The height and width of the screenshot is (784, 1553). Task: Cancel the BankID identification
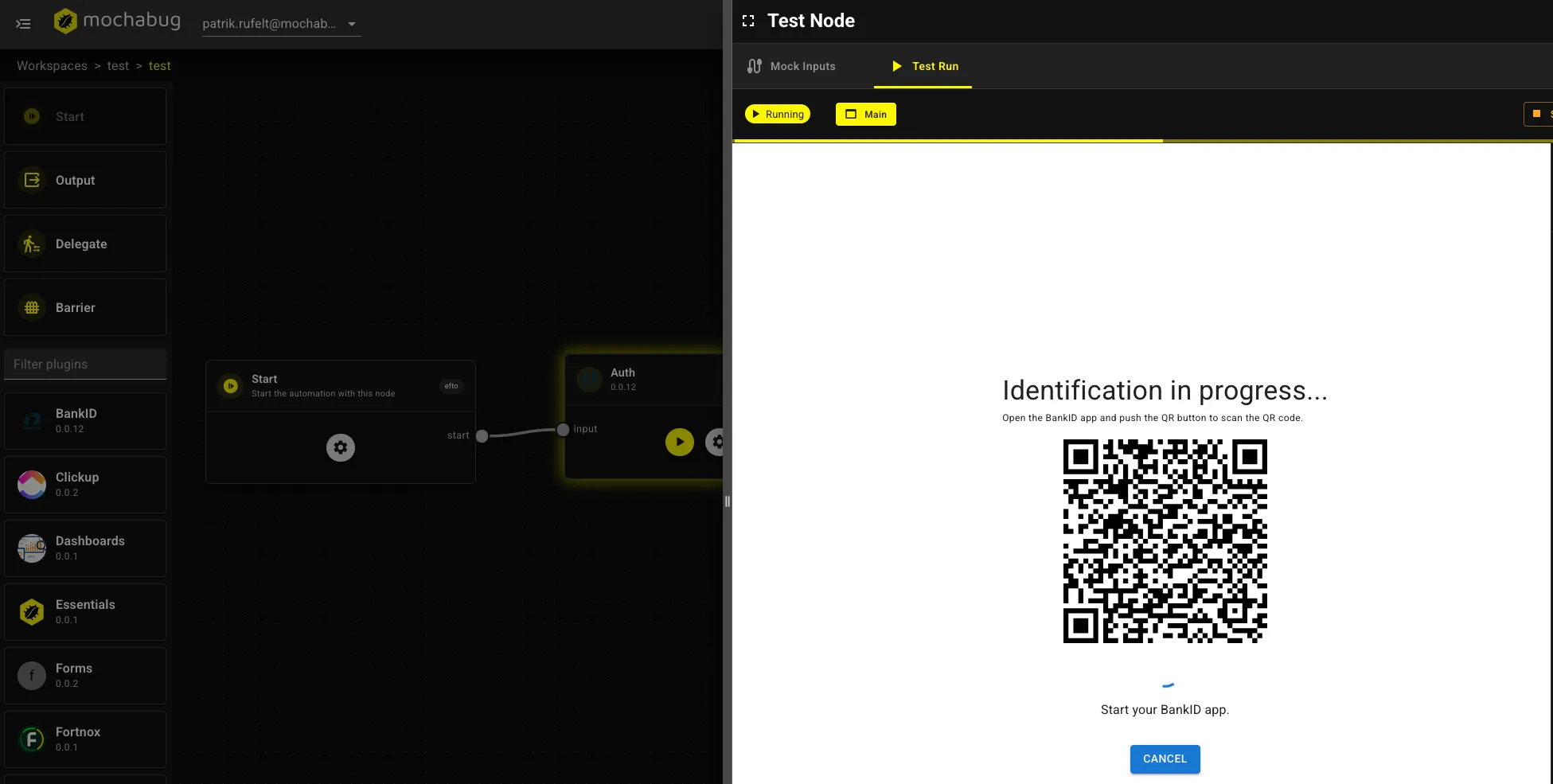pos(1165,759)
